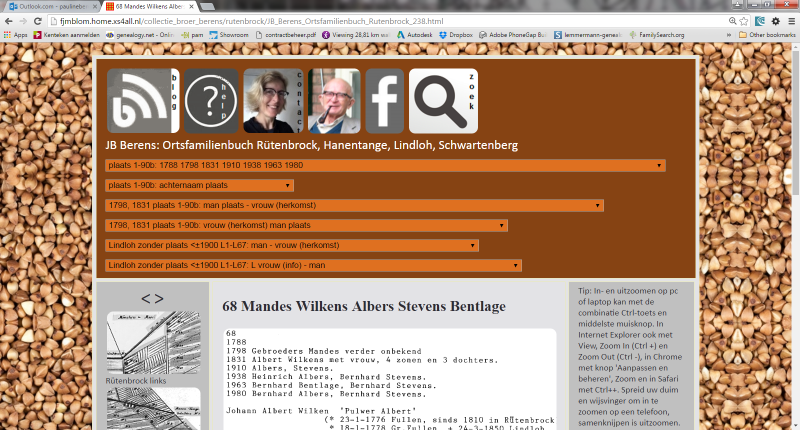Show hidden bookmarks with the chevron

tap(729, 35)
